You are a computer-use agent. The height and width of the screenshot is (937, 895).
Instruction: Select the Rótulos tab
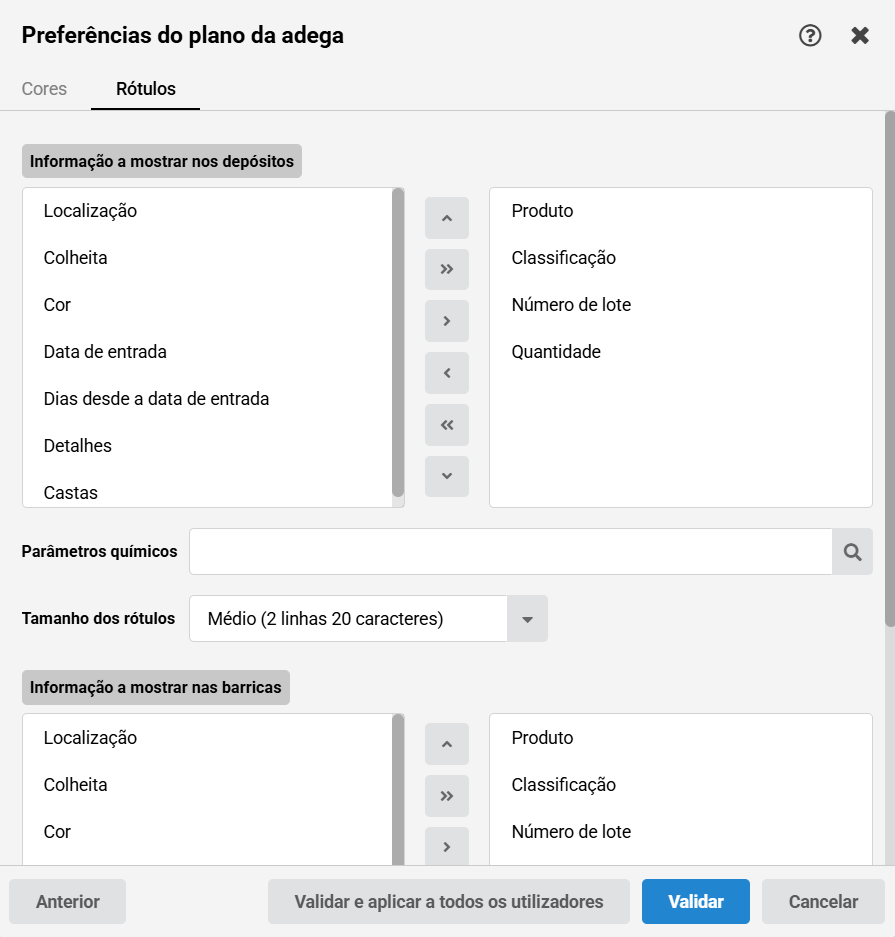click(146, 88)
